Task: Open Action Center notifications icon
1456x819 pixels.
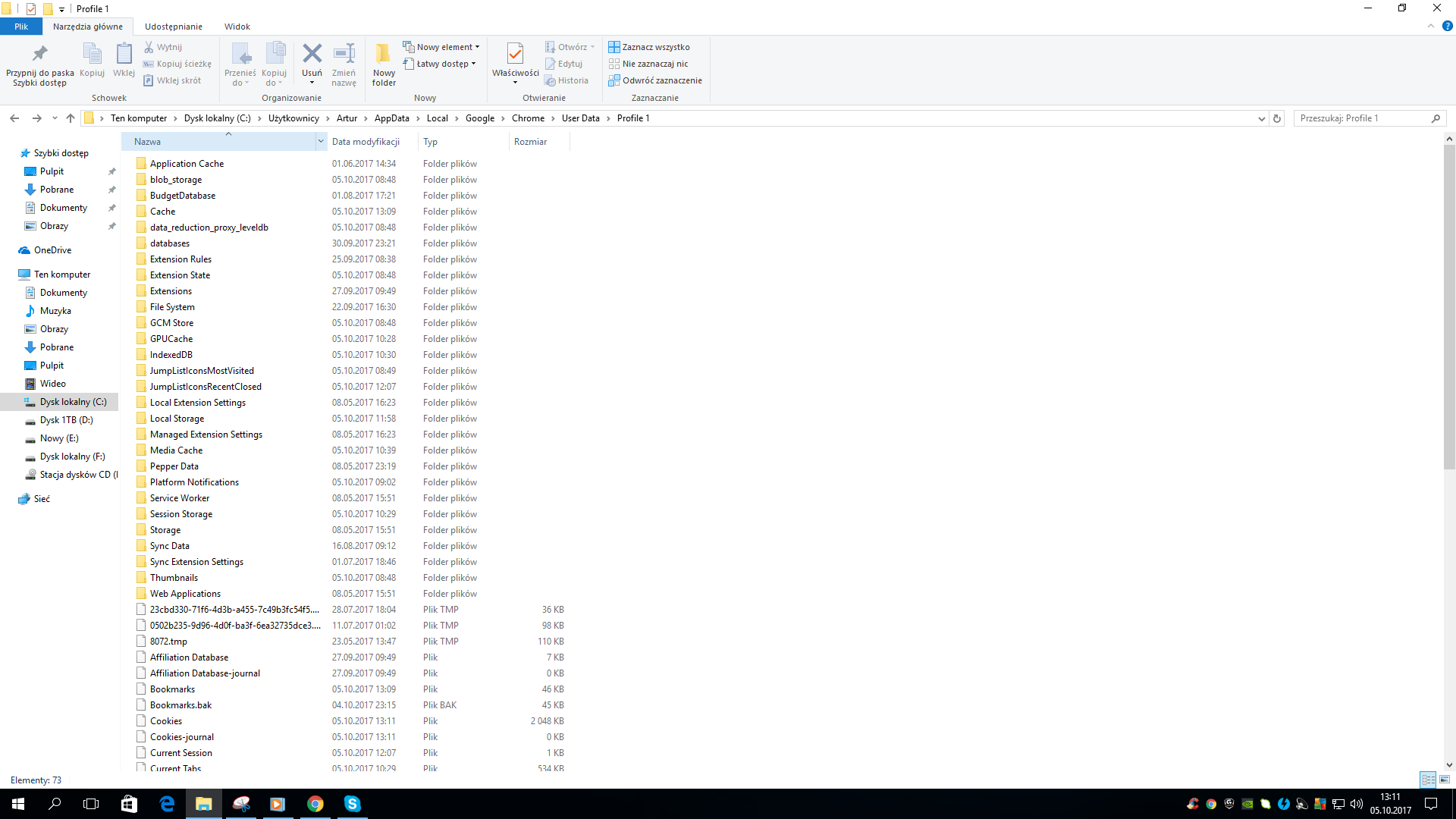Action: coord(1431,804)
